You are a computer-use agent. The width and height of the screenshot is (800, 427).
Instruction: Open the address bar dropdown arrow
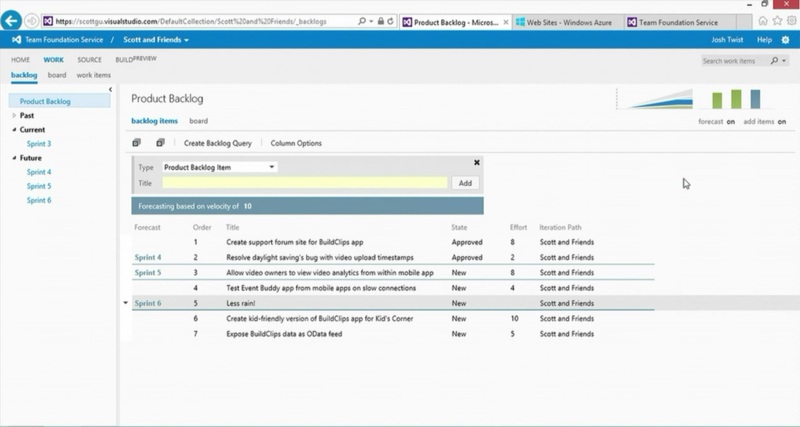coord(371,21)
